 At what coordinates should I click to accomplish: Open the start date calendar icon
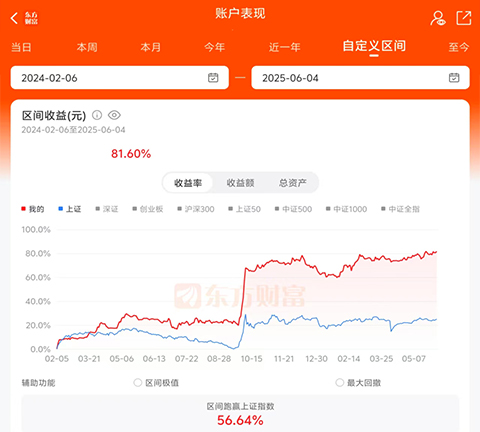(213, 78)
